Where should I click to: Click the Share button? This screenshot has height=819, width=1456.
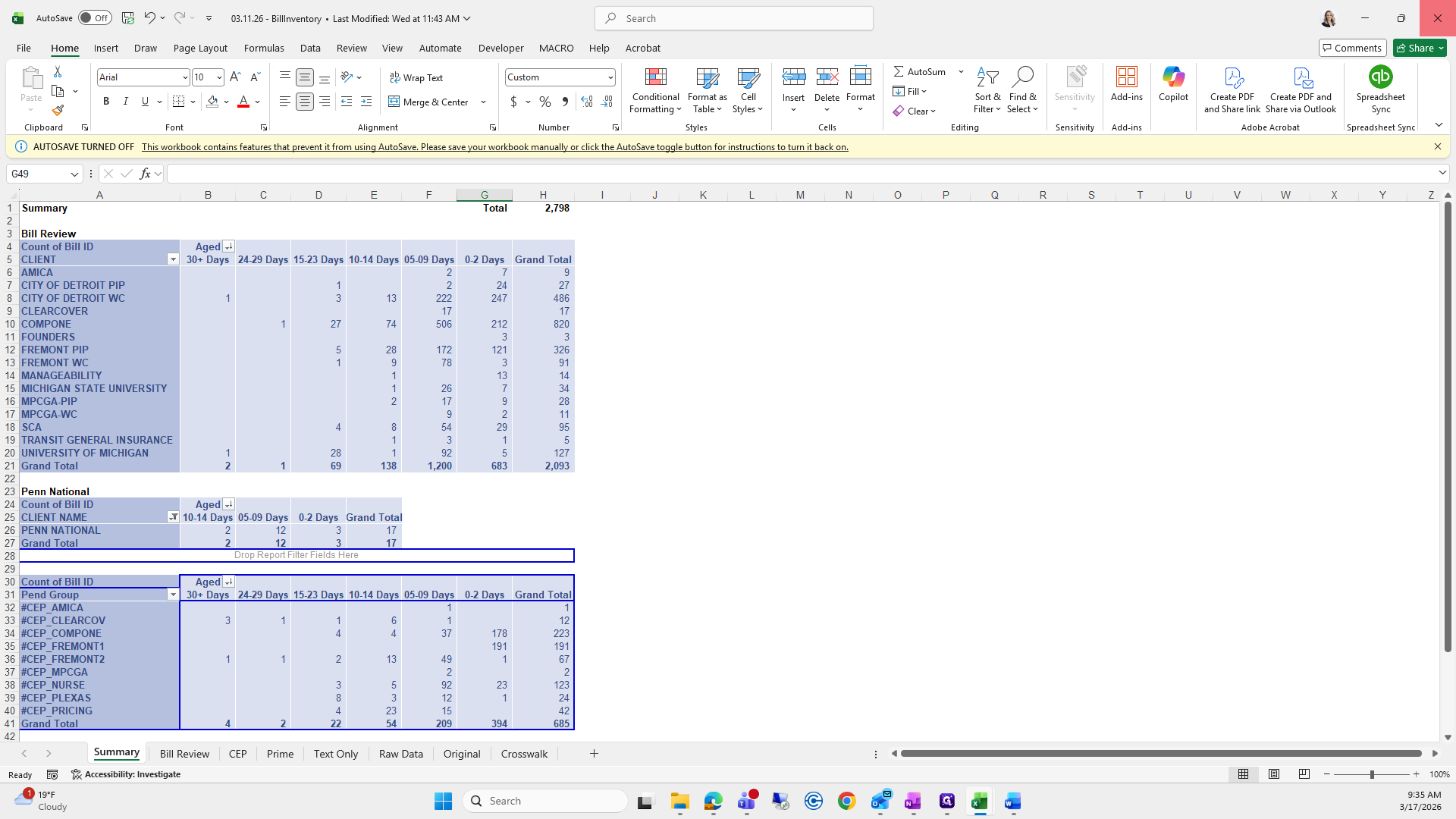coord(1420,48)
